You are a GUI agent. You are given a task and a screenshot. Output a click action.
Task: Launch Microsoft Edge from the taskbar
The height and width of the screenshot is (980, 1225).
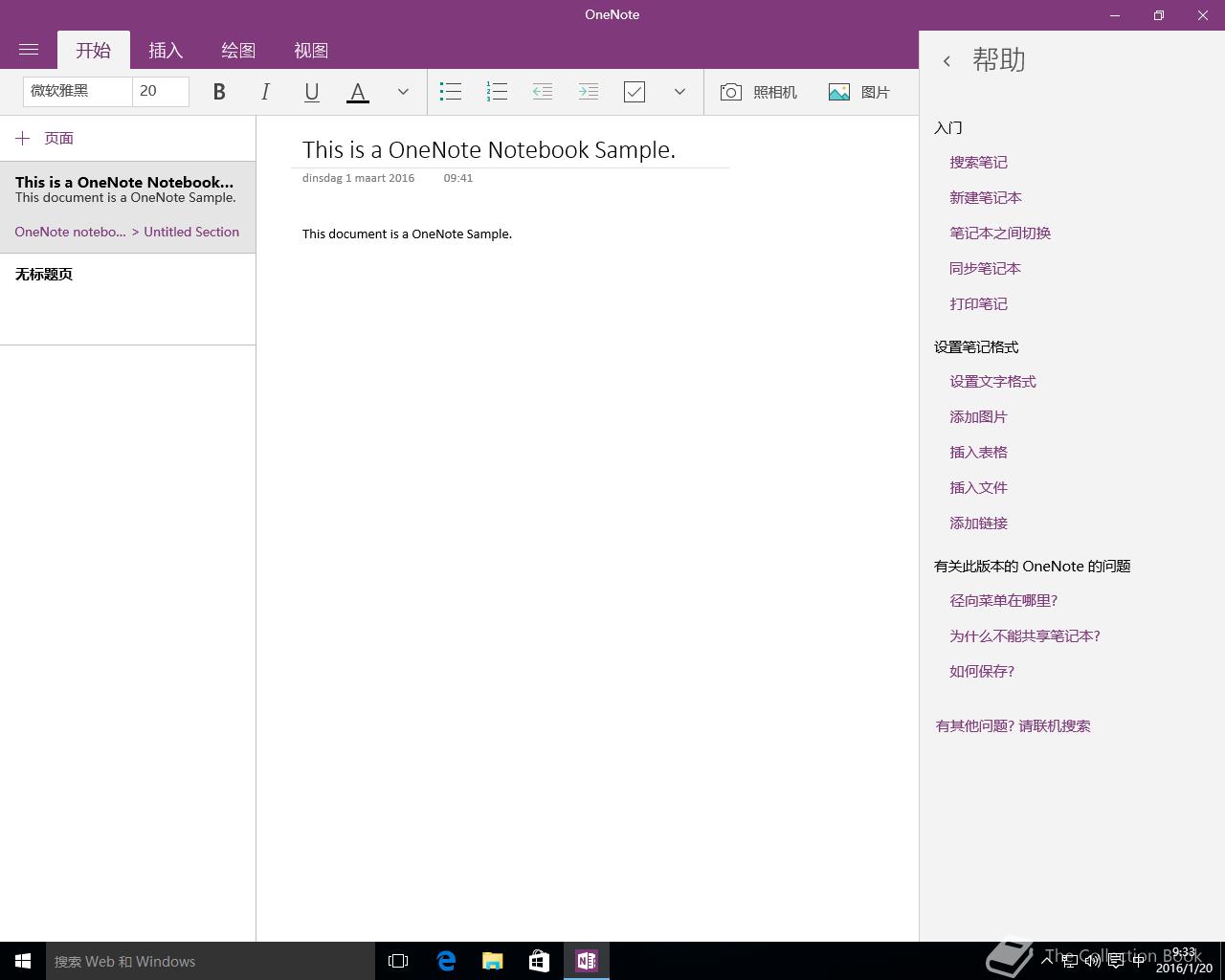[445, 961]
